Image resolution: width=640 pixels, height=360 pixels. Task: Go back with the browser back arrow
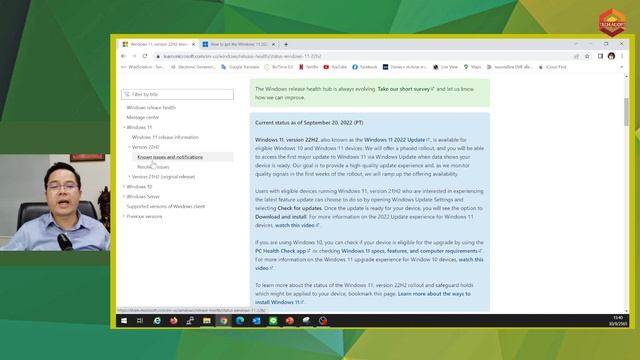click(x=123, y=56)
